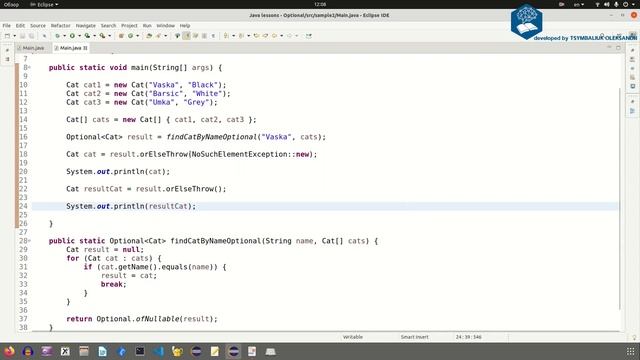Maximize the editor area button
The width and height of the screenshot is (640, 360).
coord(618,48)
